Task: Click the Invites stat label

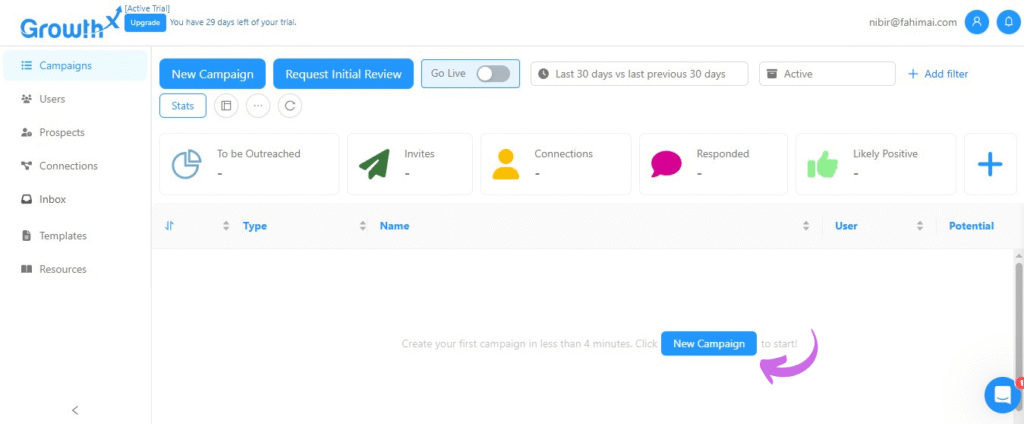Action: click(x=419, y=154)
